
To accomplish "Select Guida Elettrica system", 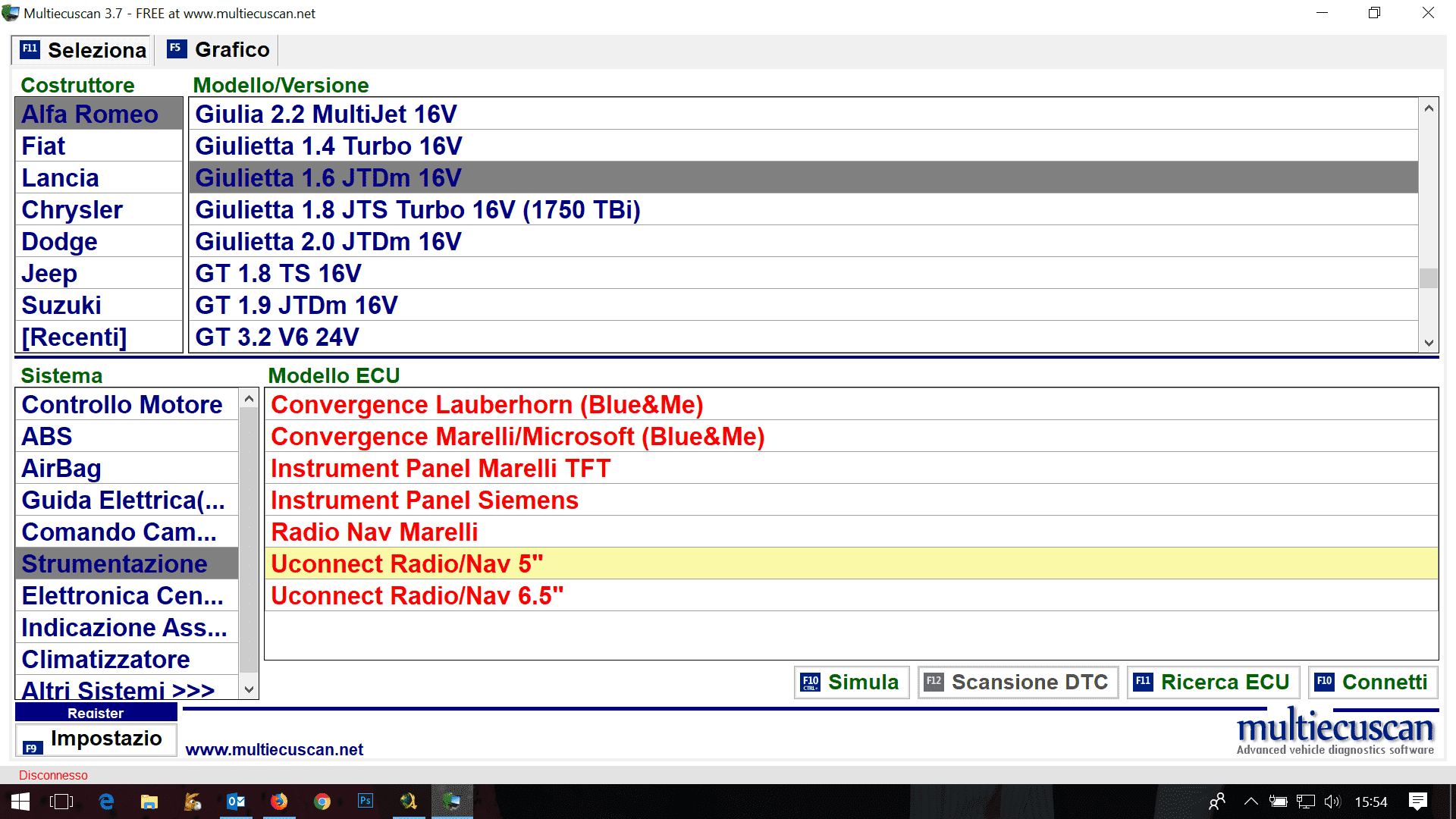I will pyautogui.click(x=127, y=500).
